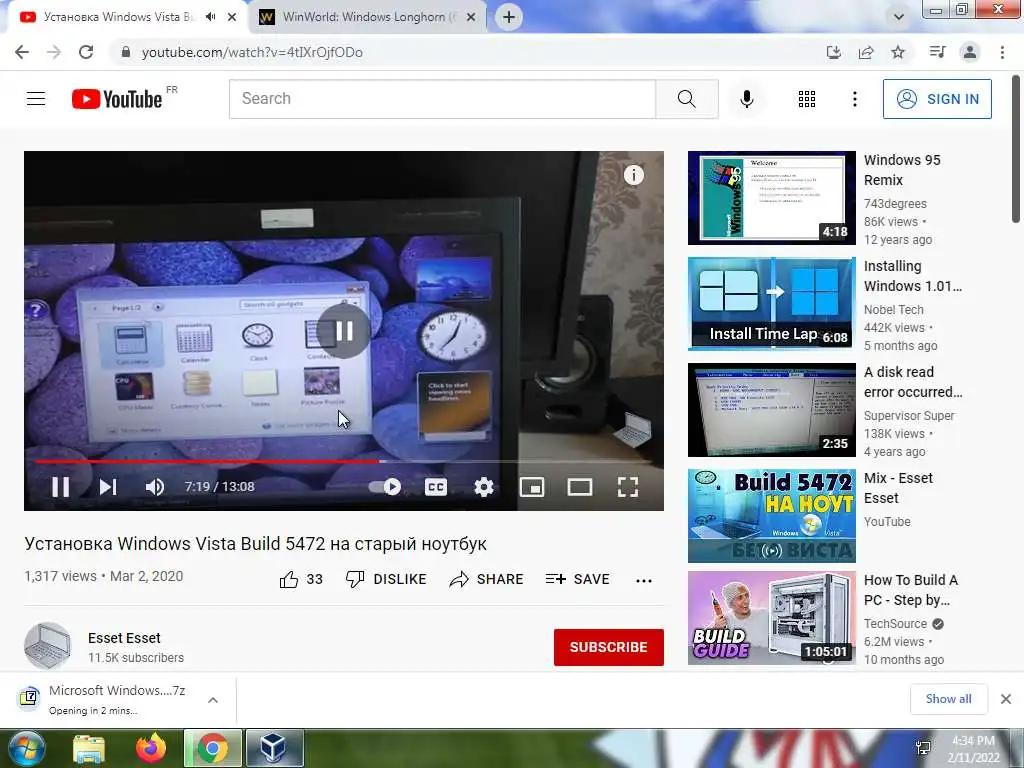Open Windows Explorer from the taskbar
Viewport: 1024px width, 768px height.
[x=89, y=749]
